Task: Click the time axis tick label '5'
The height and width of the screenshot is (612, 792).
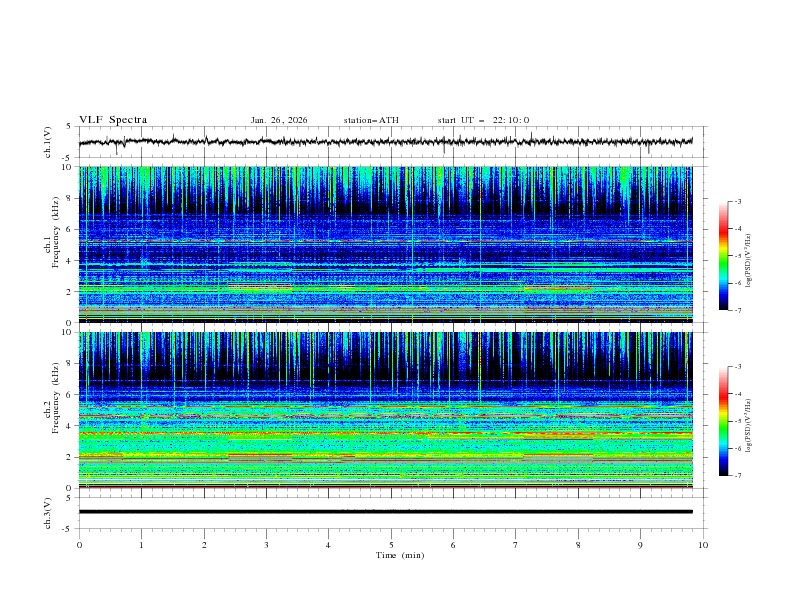Action: (x=391, y=545)
